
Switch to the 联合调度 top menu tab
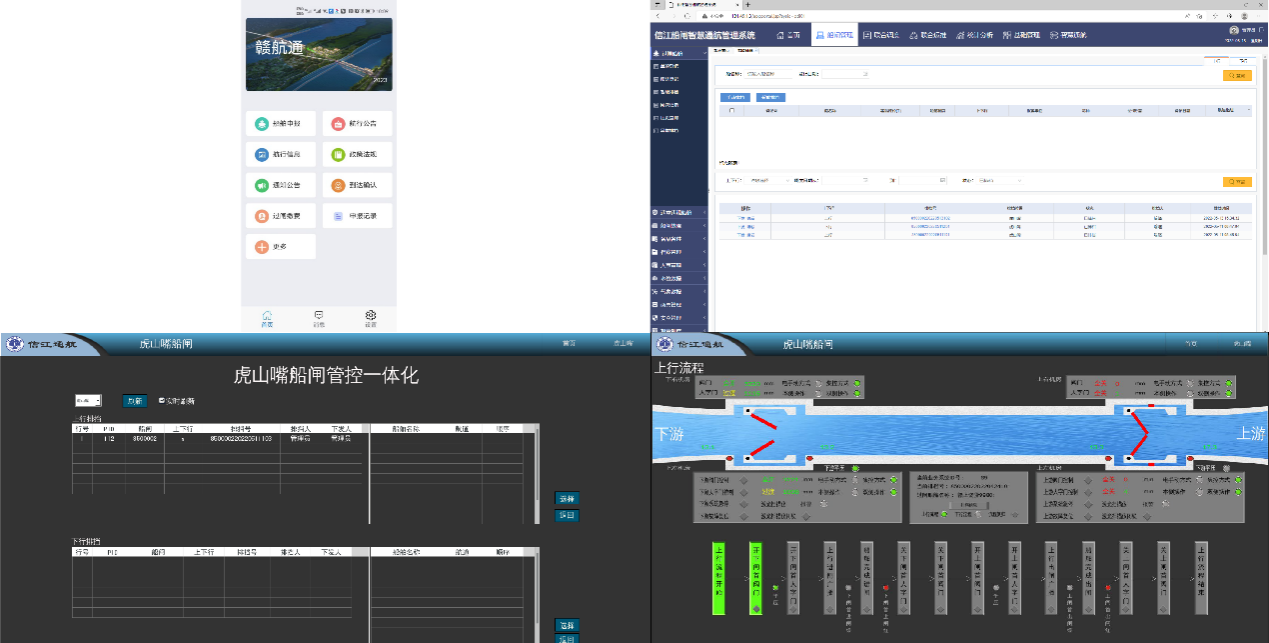pyautogui.click(x=879, y=35)
